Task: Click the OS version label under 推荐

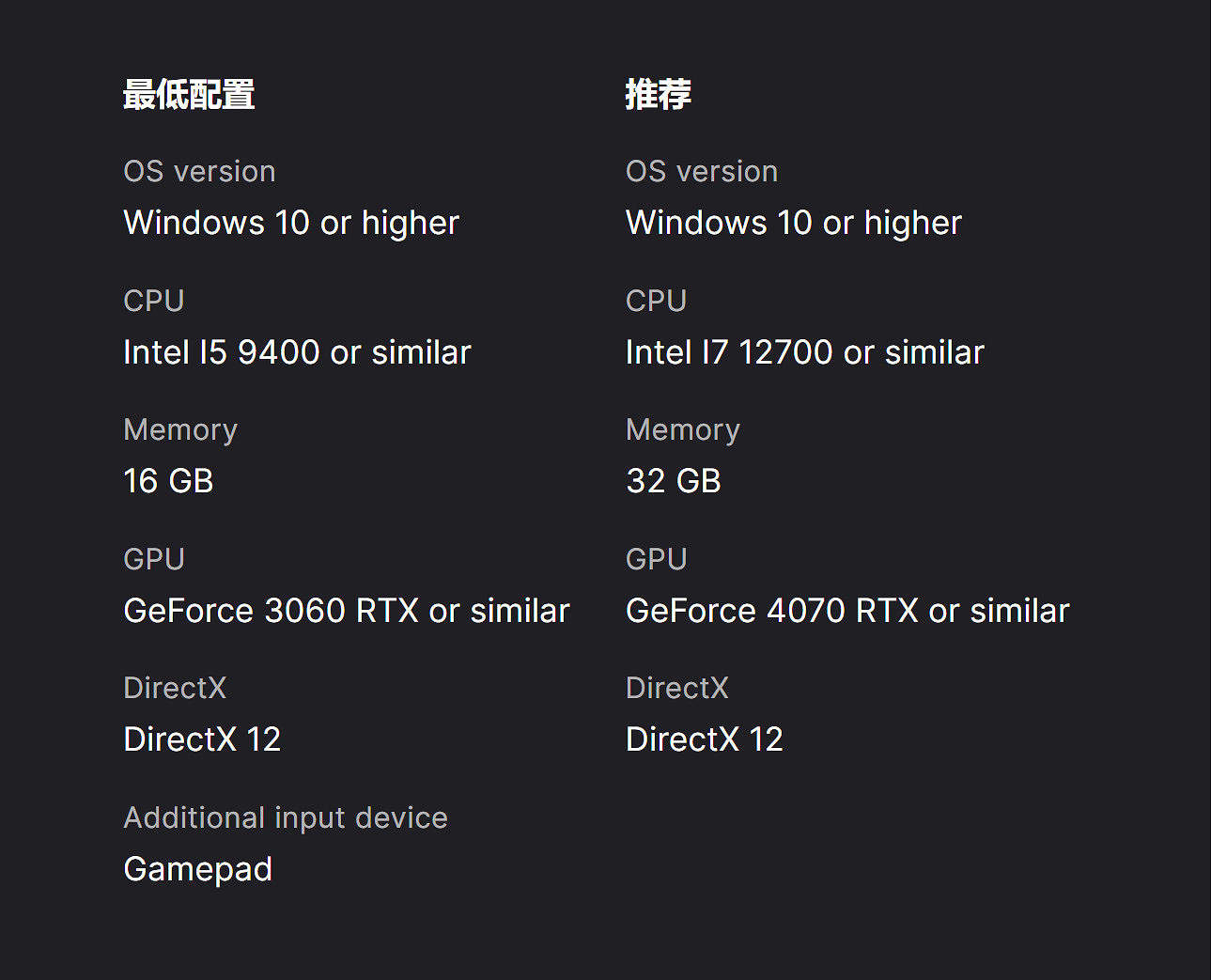Action: tap(702, 171)
